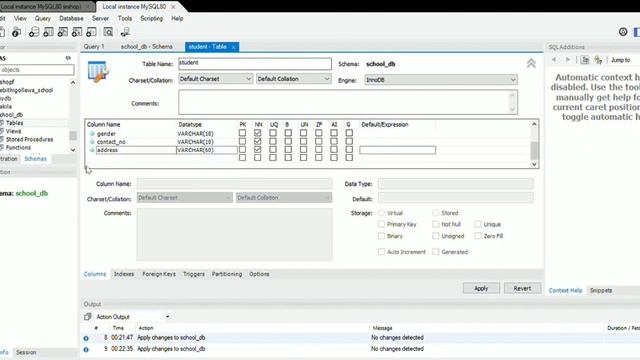Click the Revert button
Screen dimensions: 640x360
point(522,288)
